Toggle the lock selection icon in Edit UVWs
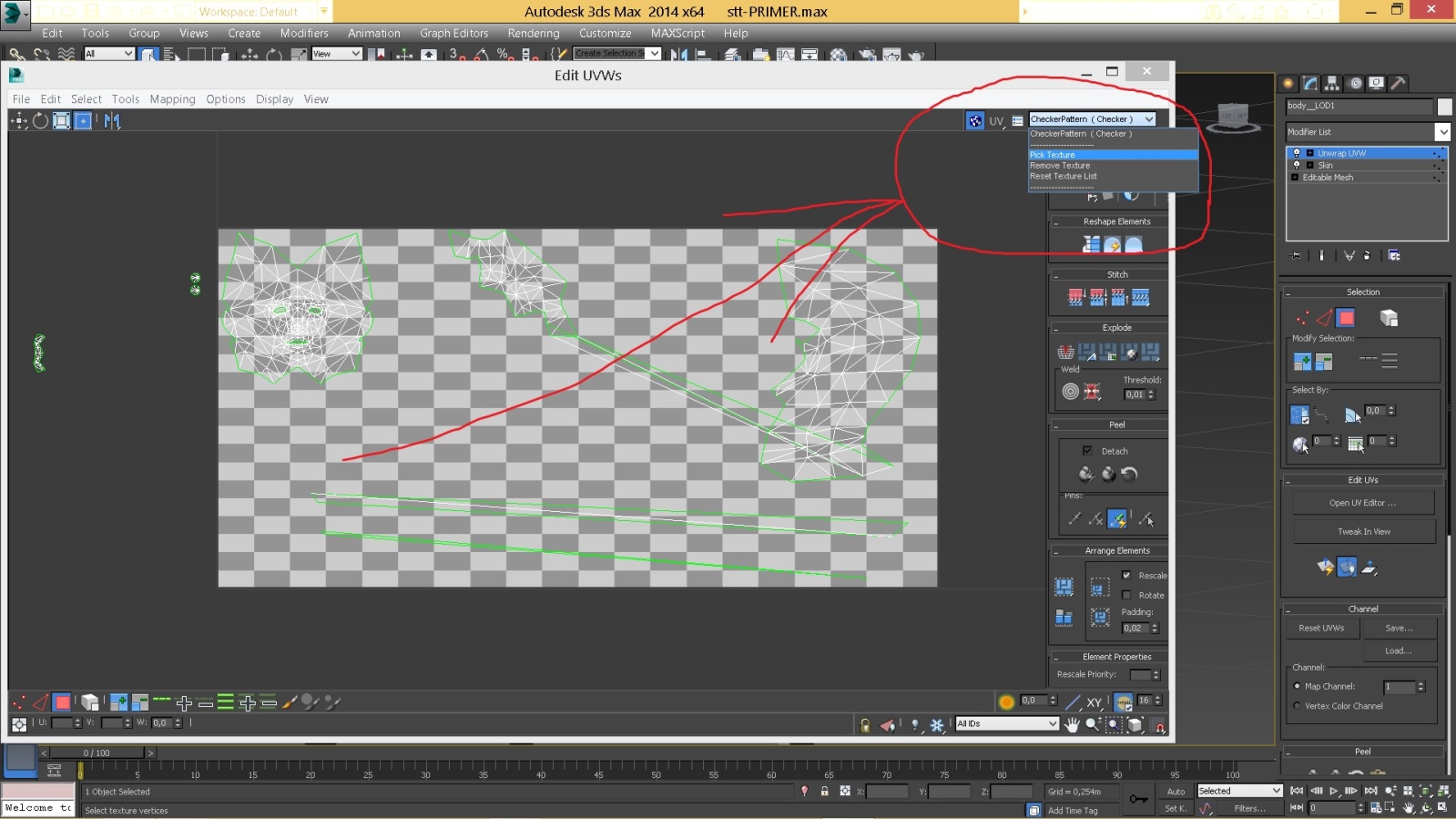Image resolution: width=1456 pixels, height=819 pixels. pyautogui.click(x=865, y=725)
